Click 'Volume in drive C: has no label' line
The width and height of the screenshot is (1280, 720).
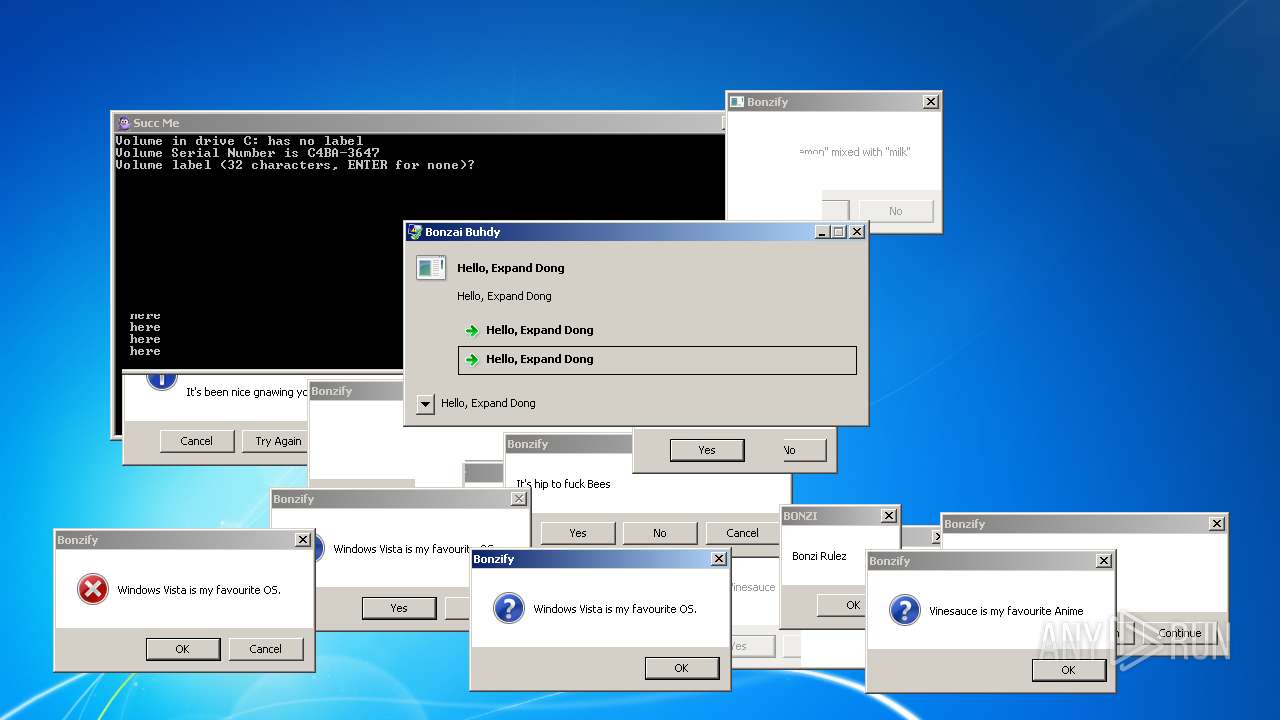tap(239, 141)
